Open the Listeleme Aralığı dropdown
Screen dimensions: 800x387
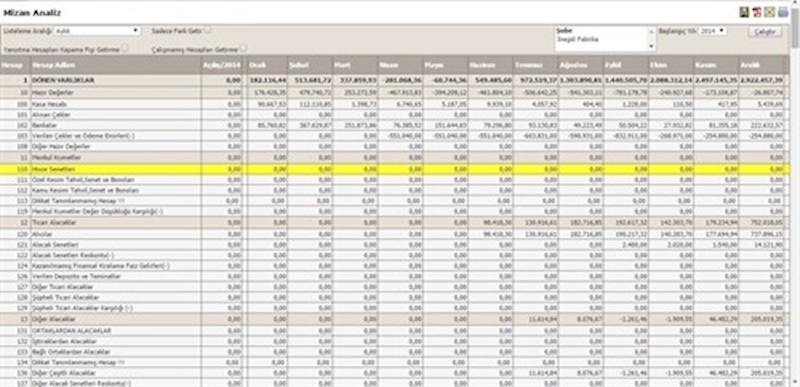[x=97, y=31]
